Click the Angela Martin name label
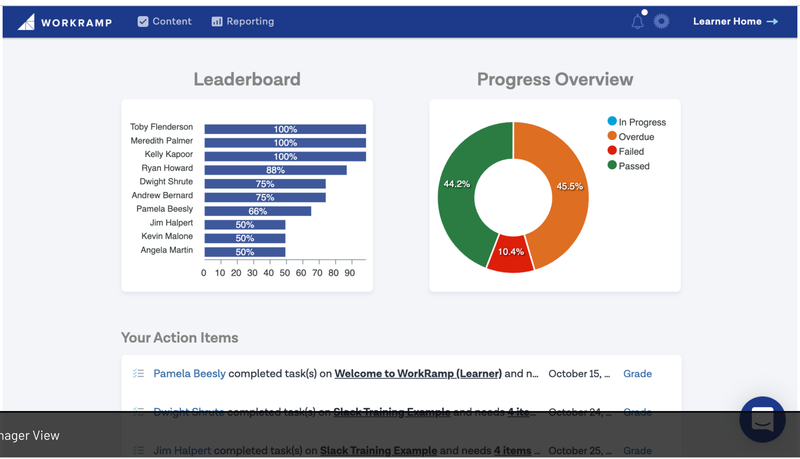The image size is (800, 459). [167, 250]
